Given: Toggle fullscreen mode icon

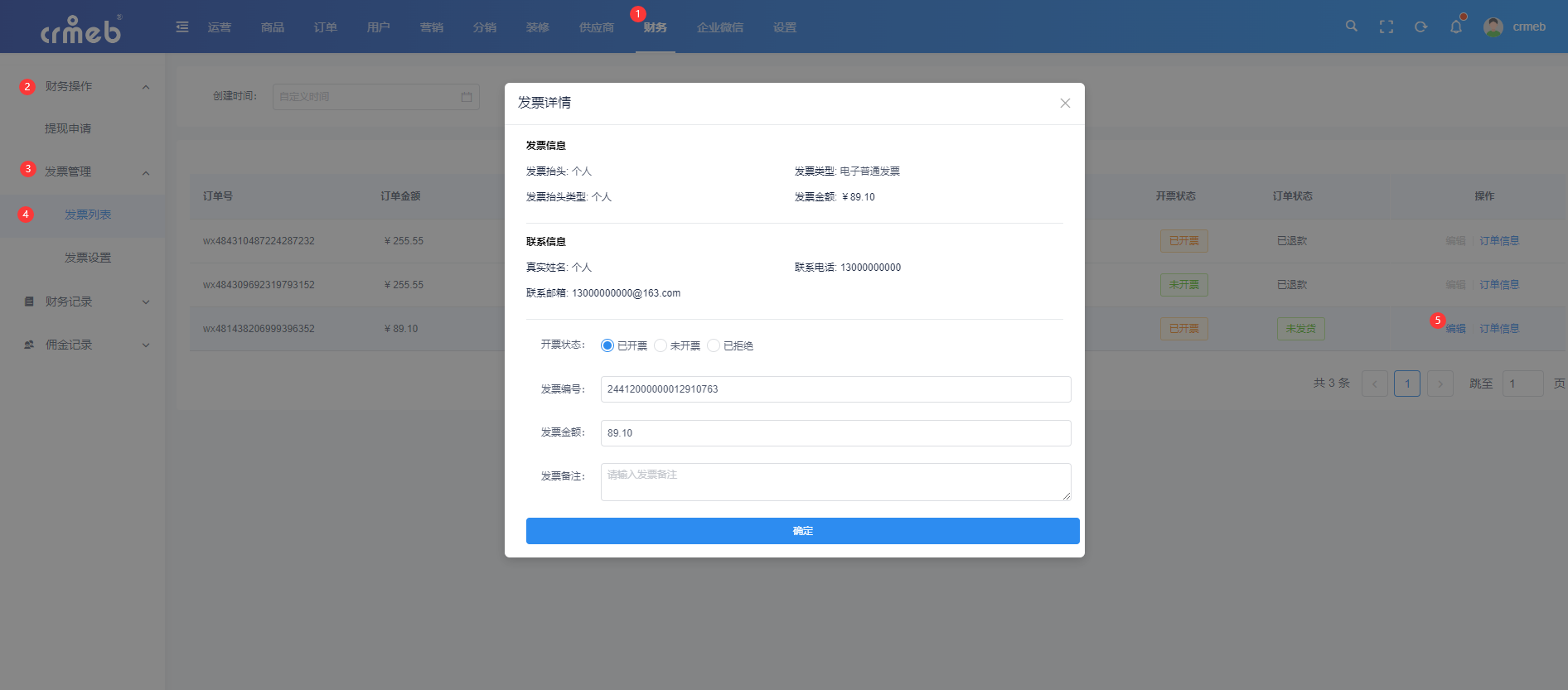Looking at the screenshot, I should point(1386,27).
